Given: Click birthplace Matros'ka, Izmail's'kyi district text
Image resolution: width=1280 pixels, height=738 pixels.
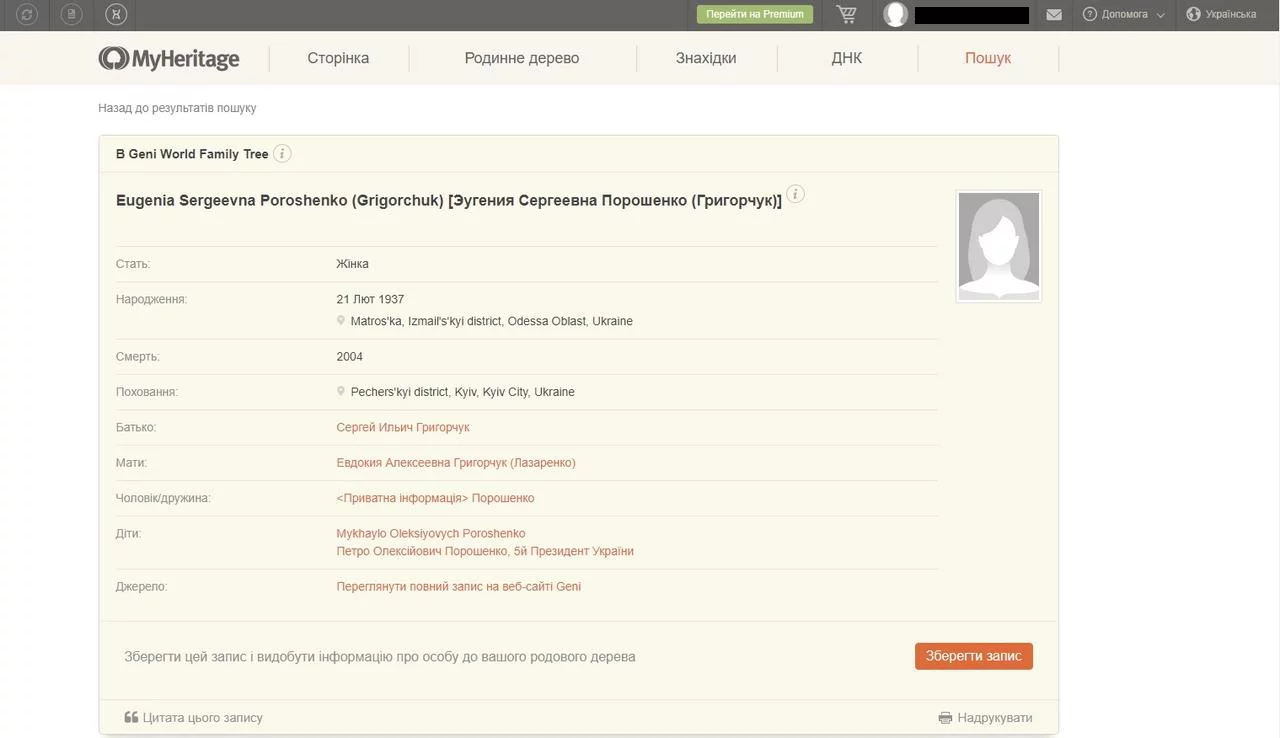Looking at the screenshot, I should [492, 321].
